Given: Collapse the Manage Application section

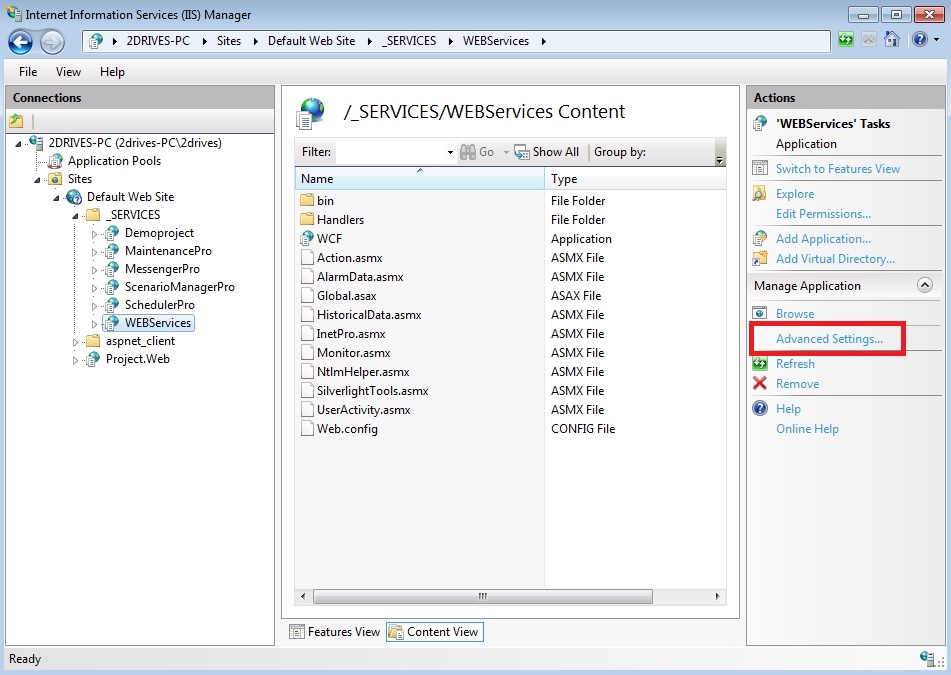Looking at the screenshot, I should pyautogui.click(x=924, y=286).
